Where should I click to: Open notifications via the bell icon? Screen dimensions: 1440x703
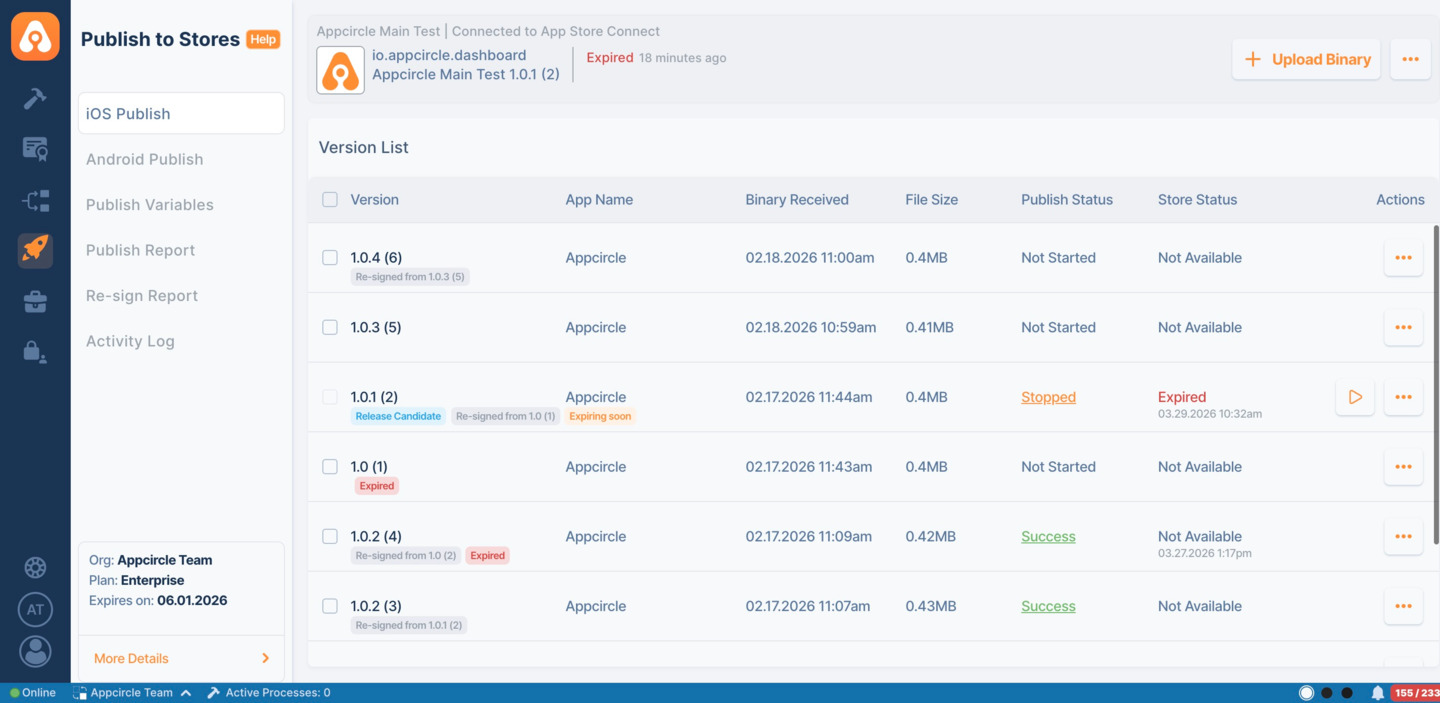[x=1378, y=692]
